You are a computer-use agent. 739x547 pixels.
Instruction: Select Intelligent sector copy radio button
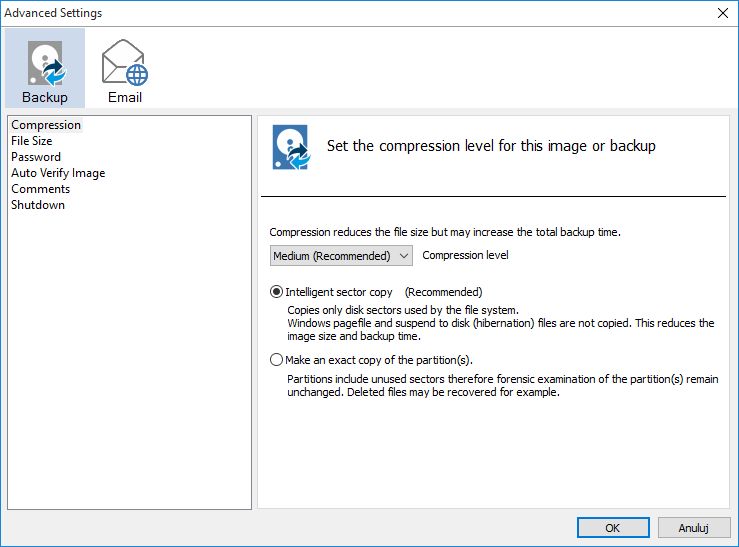277,292
